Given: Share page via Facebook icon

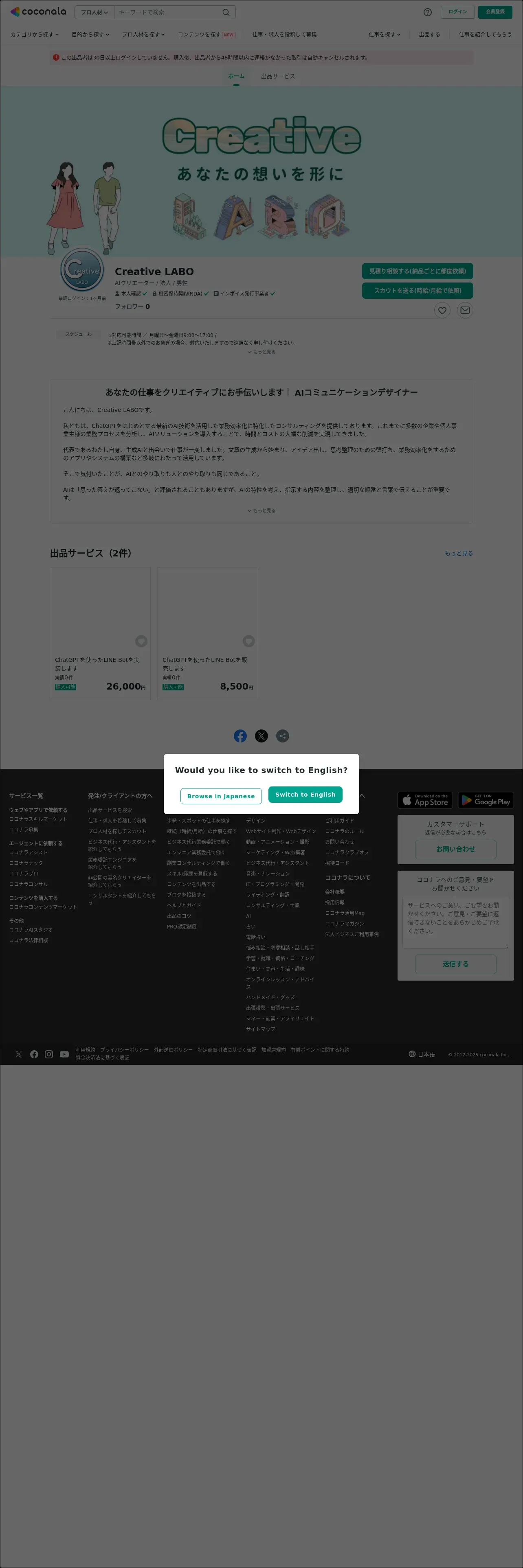Looking at the screenshot, I should click(240, 736).
